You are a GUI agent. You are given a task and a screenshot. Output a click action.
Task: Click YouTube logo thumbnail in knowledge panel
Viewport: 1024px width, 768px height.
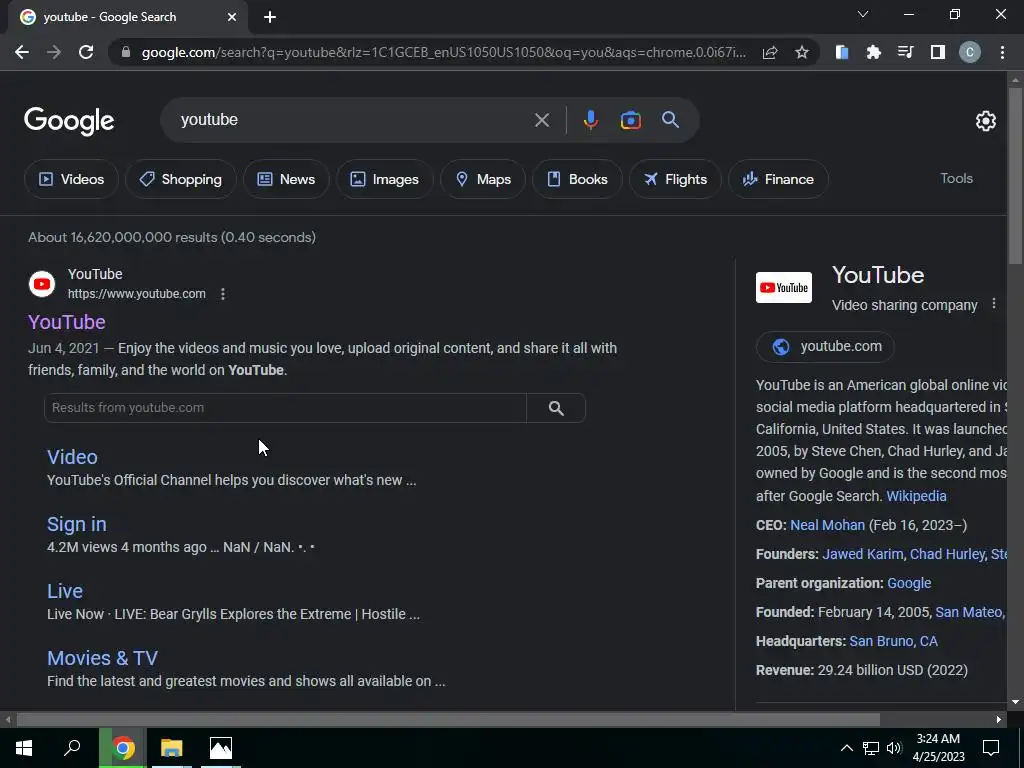(x=784, y=287)
